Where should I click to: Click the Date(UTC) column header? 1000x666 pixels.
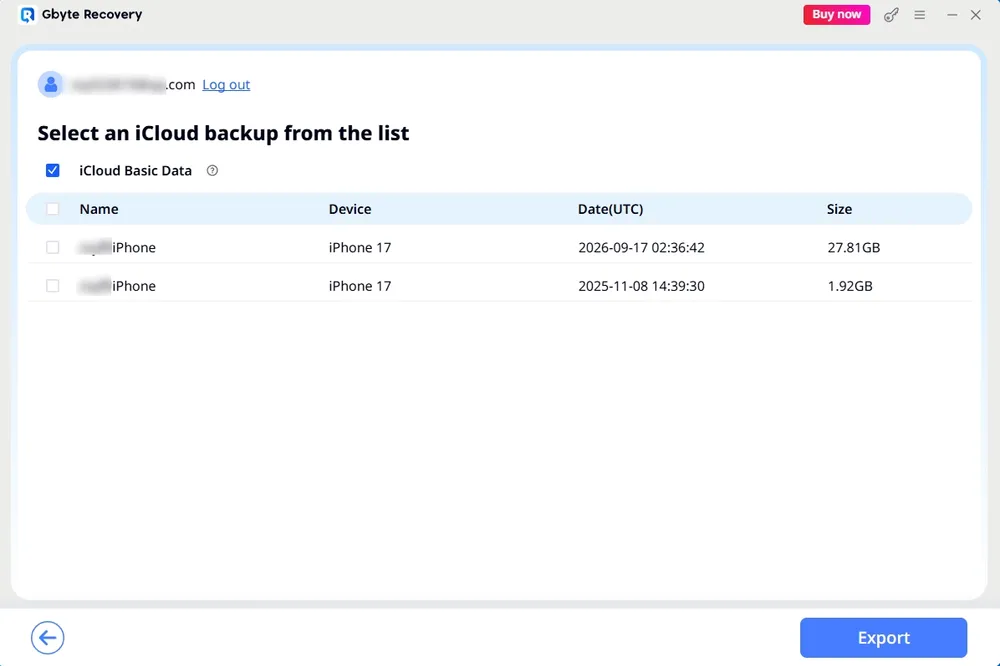pos(610,209)
